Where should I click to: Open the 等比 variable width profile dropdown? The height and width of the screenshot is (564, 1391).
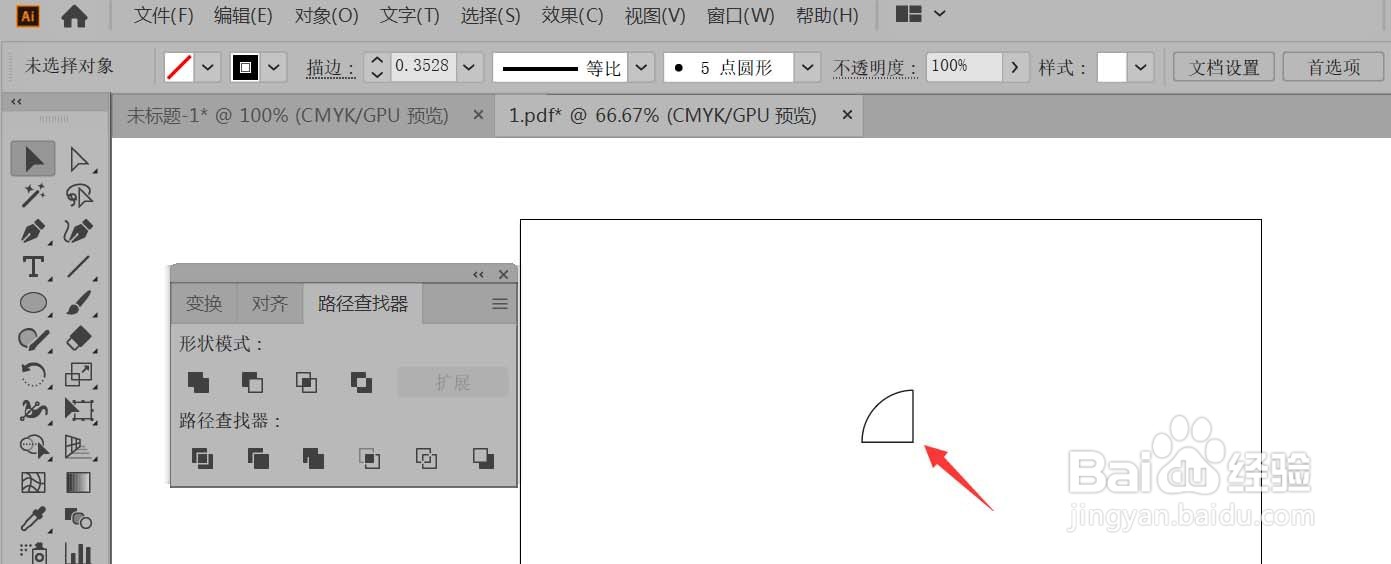pyautogui.click(x=642, y=67)
